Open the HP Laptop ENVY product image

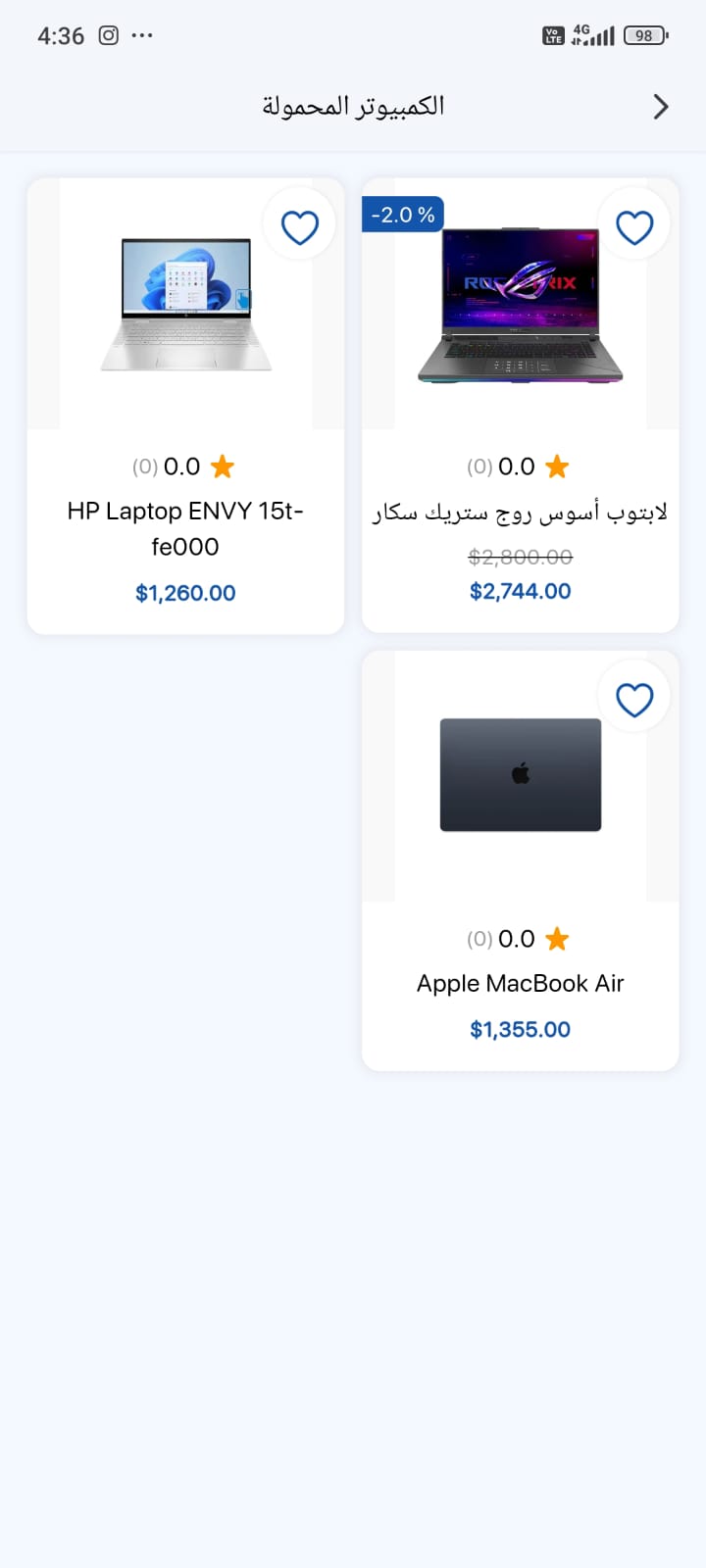pyautogui.click(x=186, y=304)
